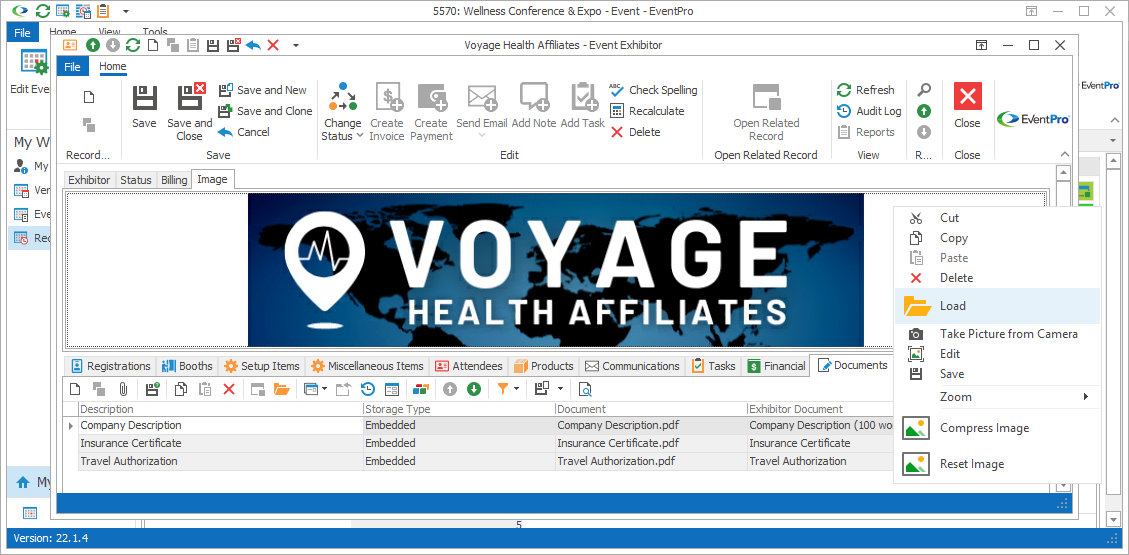Click green down arrow in Documents toolbar
The height and width of the screenshot is (555, 1129).
pos(474,389)
